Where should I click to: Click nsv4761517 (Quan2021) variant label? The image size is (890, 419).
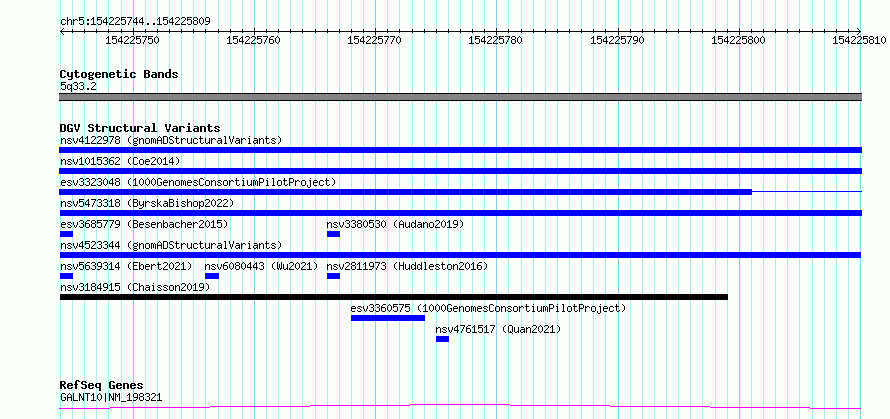point(498,329)
